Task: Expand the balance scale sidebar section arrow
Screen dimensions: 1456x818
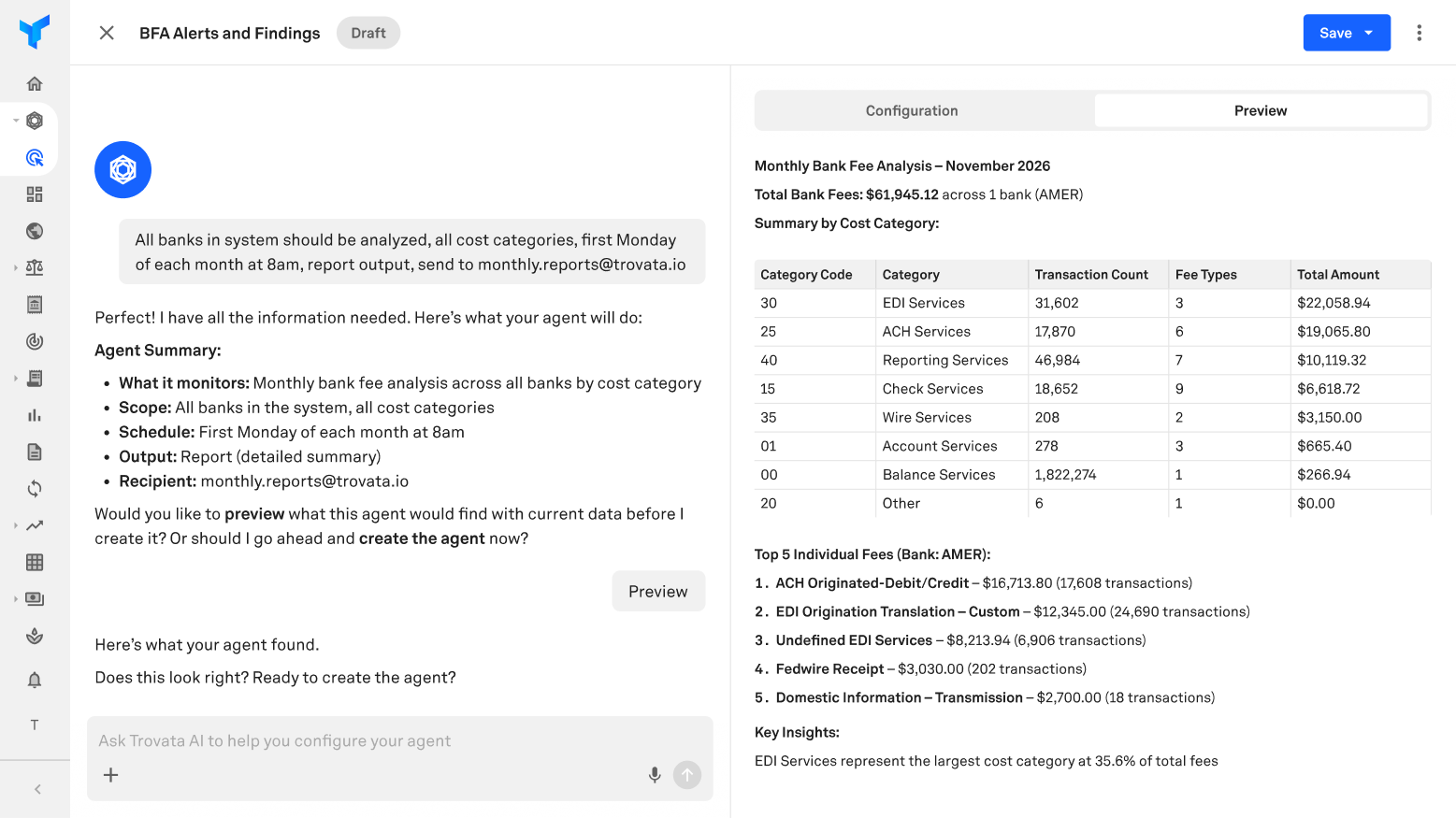Action: coord(16,267)
